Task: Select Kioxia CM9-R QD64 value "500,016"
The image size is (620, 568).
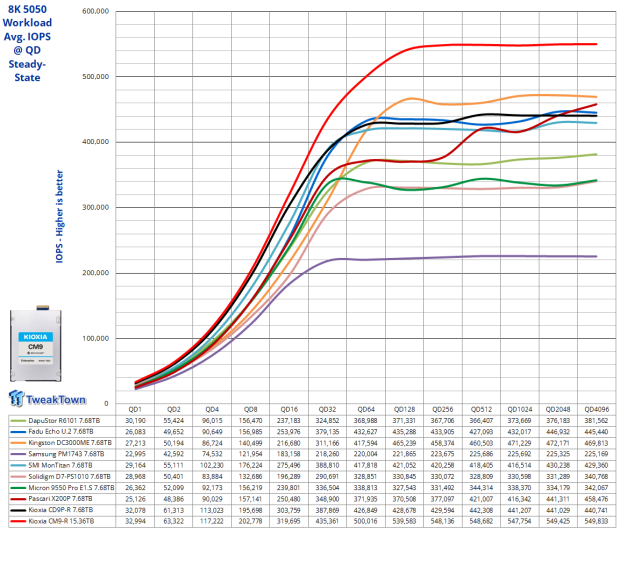Action: pyautogui.click(x=366, y=521)
